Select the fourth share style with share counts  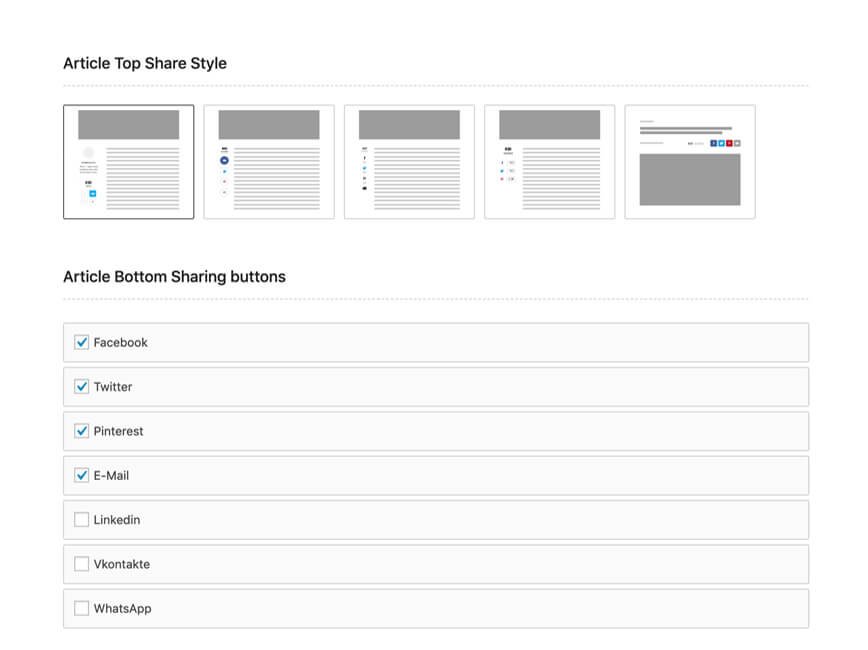click(550, 162)
